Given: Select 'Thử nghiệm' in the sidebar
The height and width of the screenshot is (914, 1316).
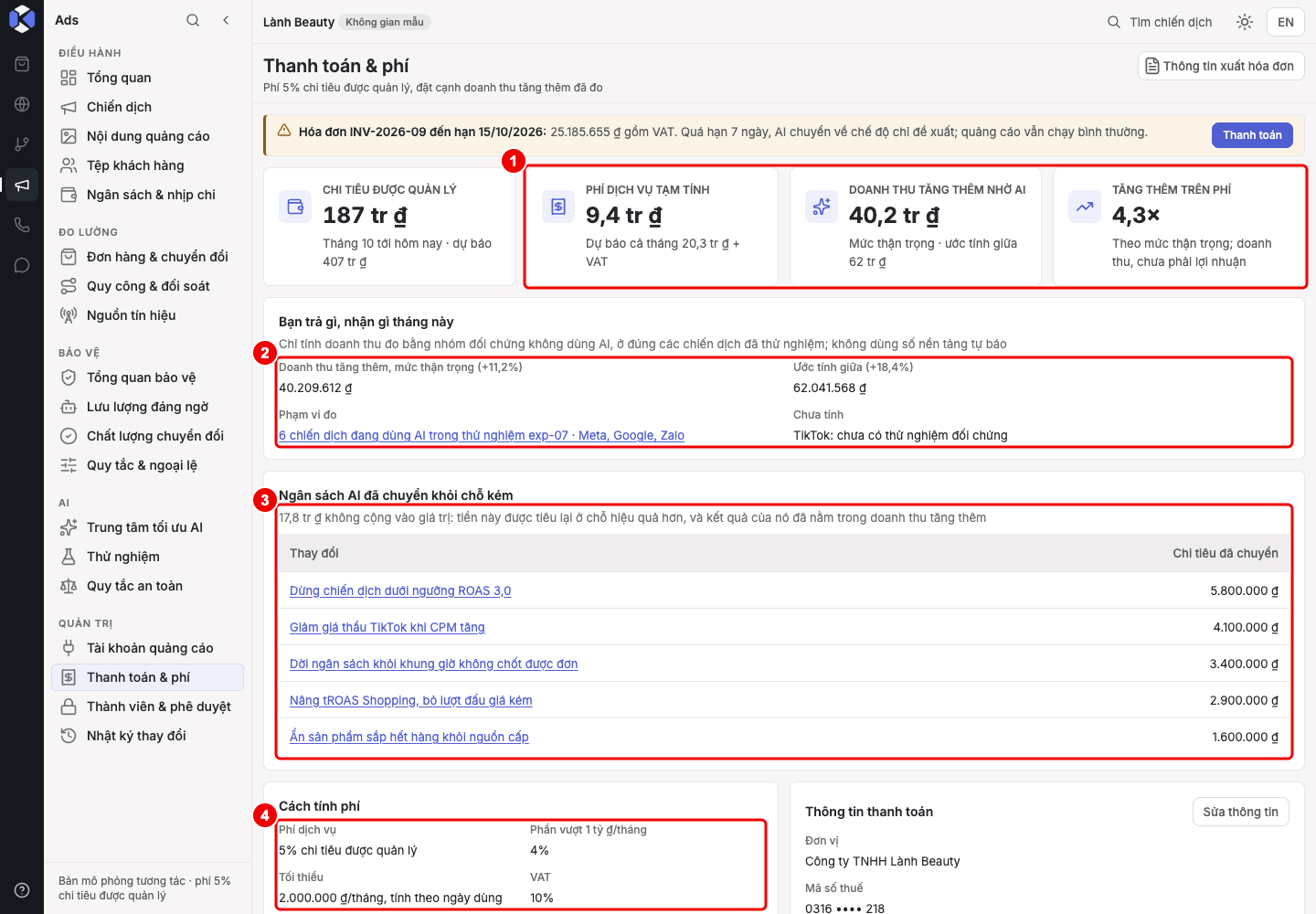Looking at the screenshot, I should (x=147, y=557).
